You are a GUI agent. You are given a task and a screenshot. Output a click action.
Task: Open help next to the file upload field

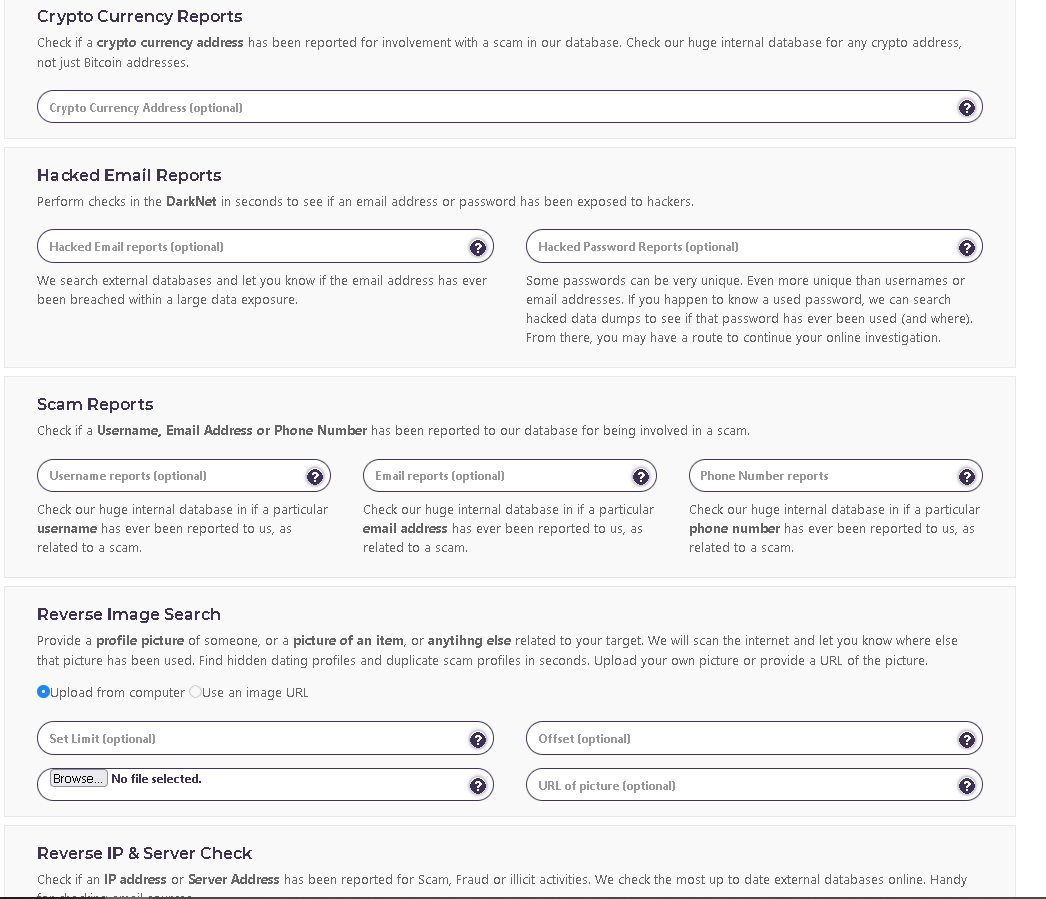(x=478, y=785)
